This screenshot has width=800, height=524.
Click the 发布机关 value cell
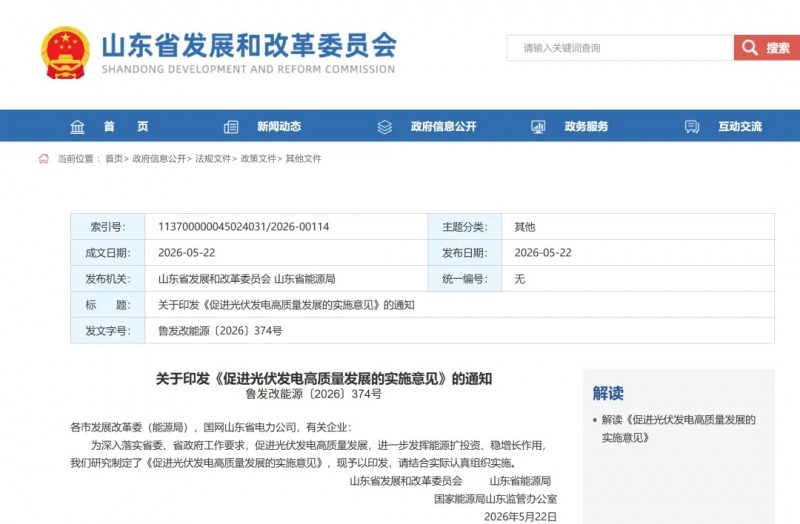pyautogui.click(x=286, y=279)
